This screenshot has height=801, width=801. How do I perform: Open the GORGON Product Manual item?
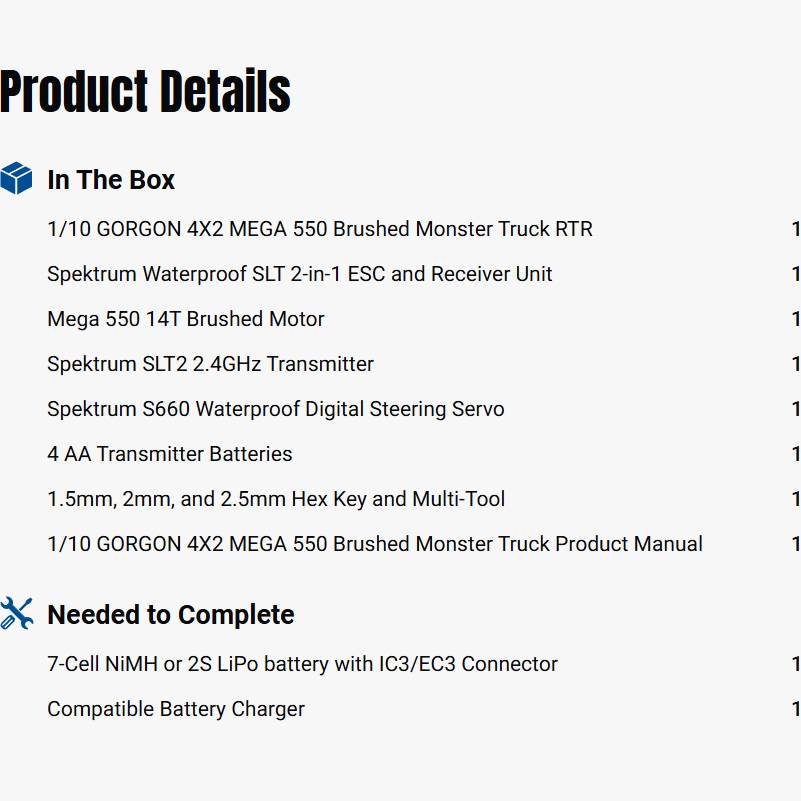coord(375,544)
